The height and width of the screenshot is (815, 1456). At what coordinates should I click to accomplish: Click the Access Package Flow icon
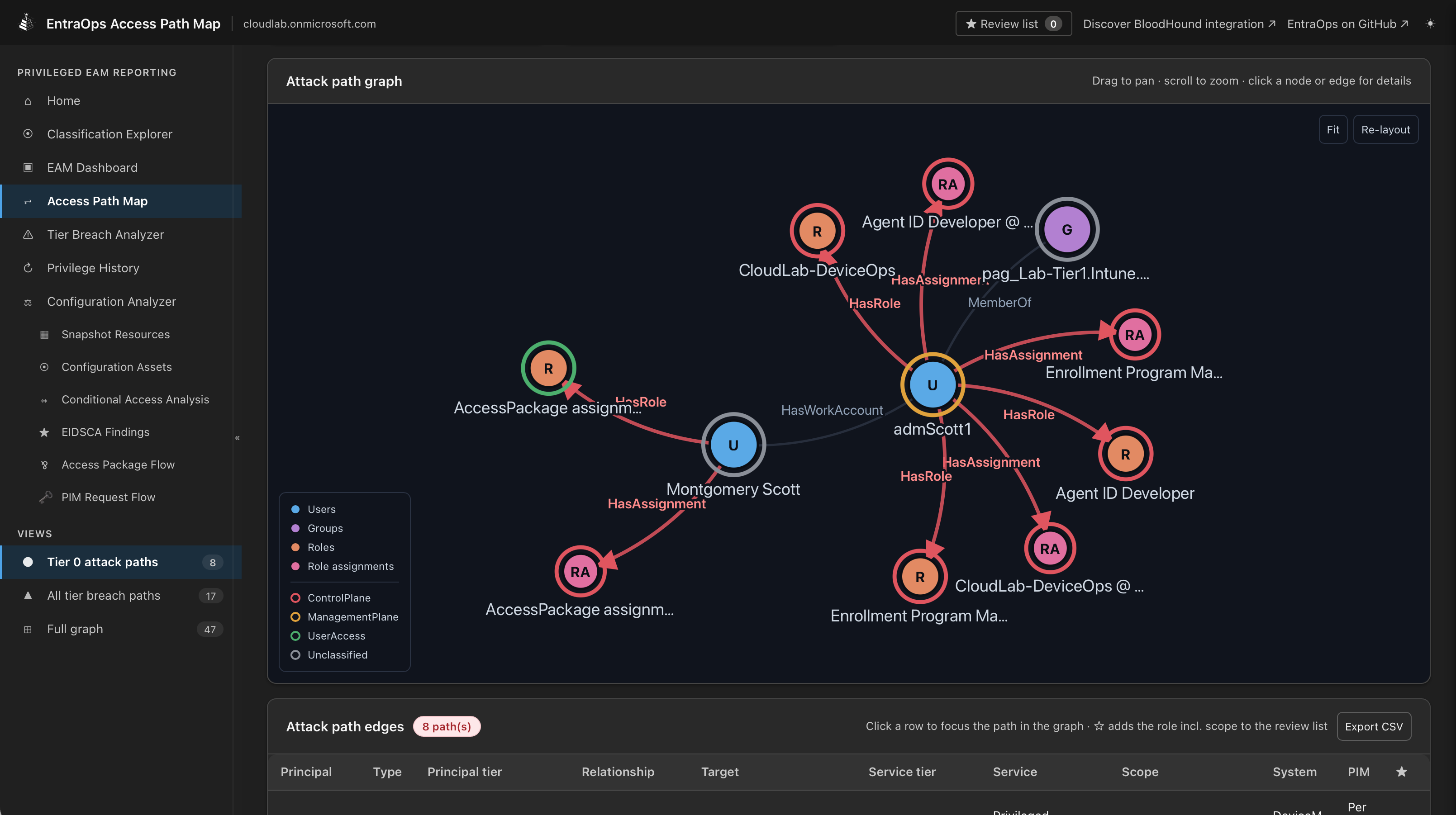point(44,465)
